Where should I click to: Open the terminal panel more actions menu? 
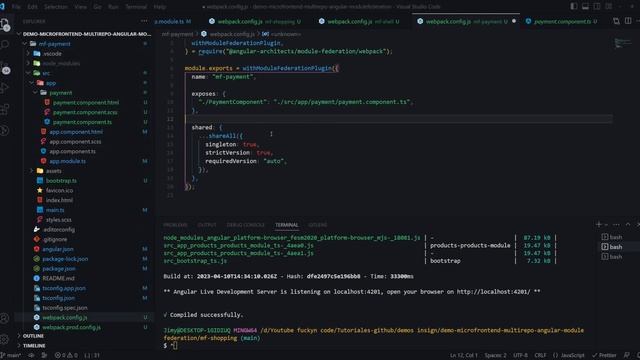click(x=616, y=224)
